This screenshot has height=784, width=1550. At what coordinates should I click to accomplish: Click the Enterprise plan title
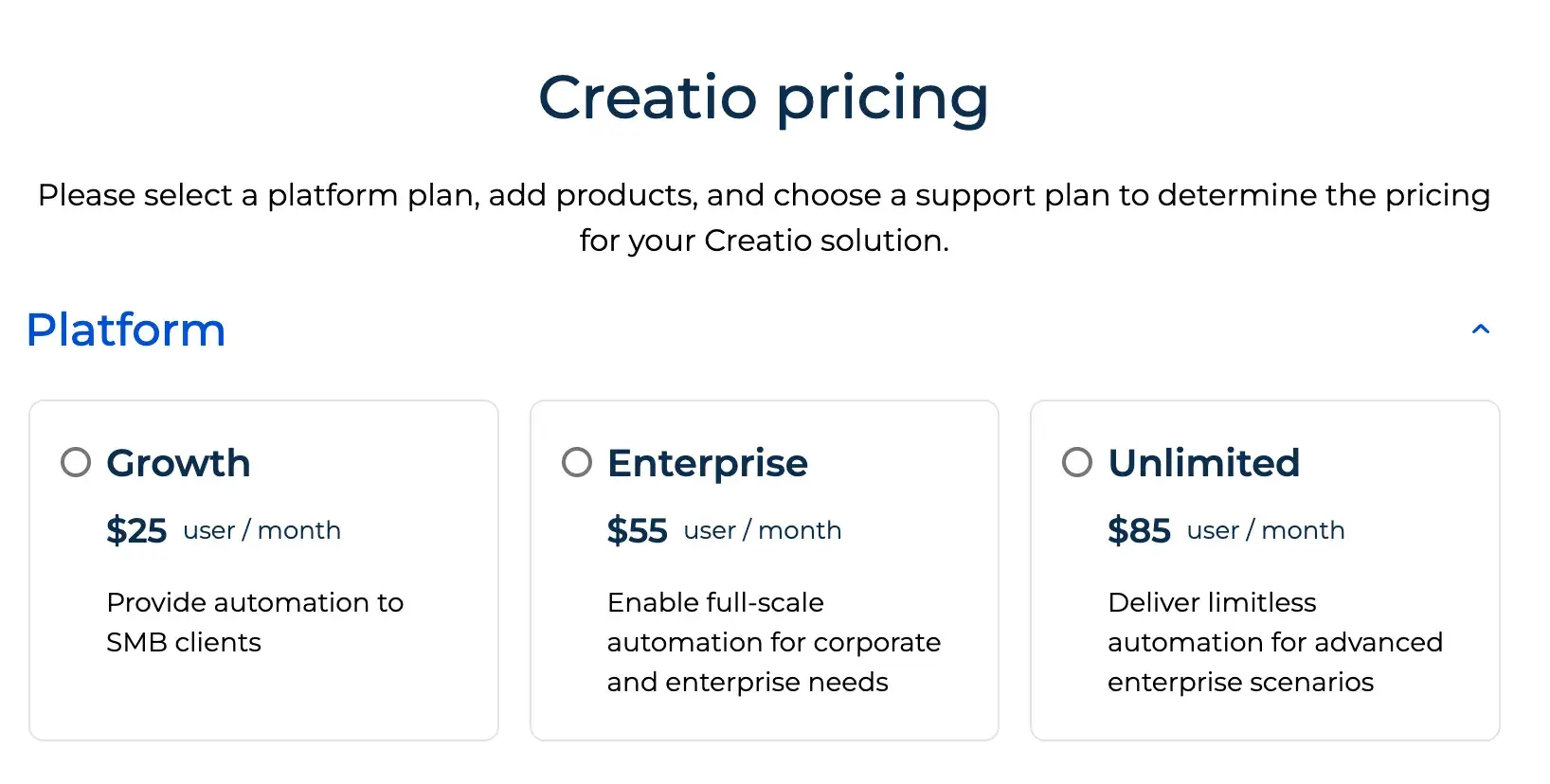click(707, 462)
